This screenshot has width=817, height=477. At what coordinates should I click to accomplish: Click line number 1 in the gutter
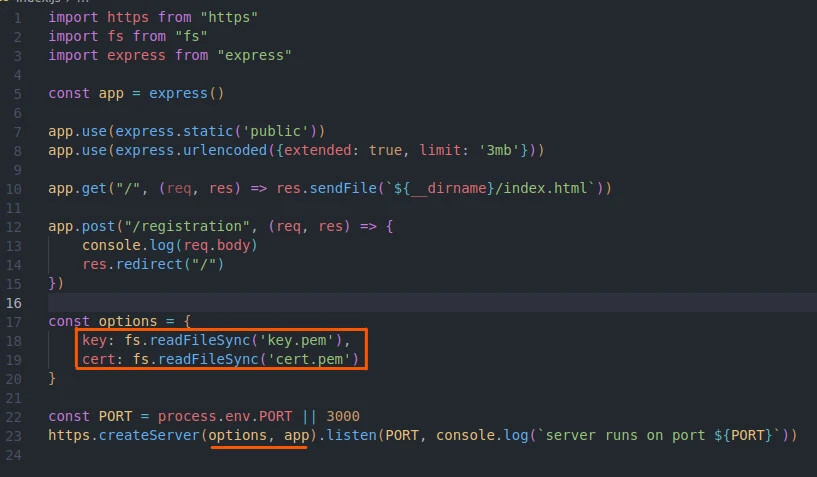click(x=17, y=19)
